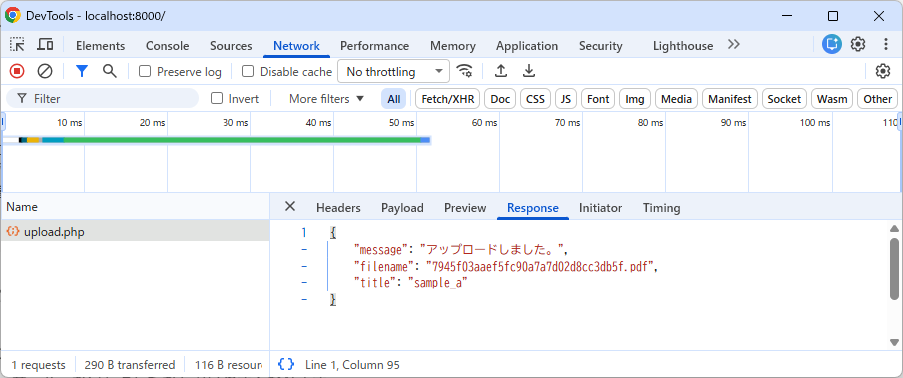Filter by Wasm requests
The image size is (903, 378).
pyautogui.click(x=832, y=99)
